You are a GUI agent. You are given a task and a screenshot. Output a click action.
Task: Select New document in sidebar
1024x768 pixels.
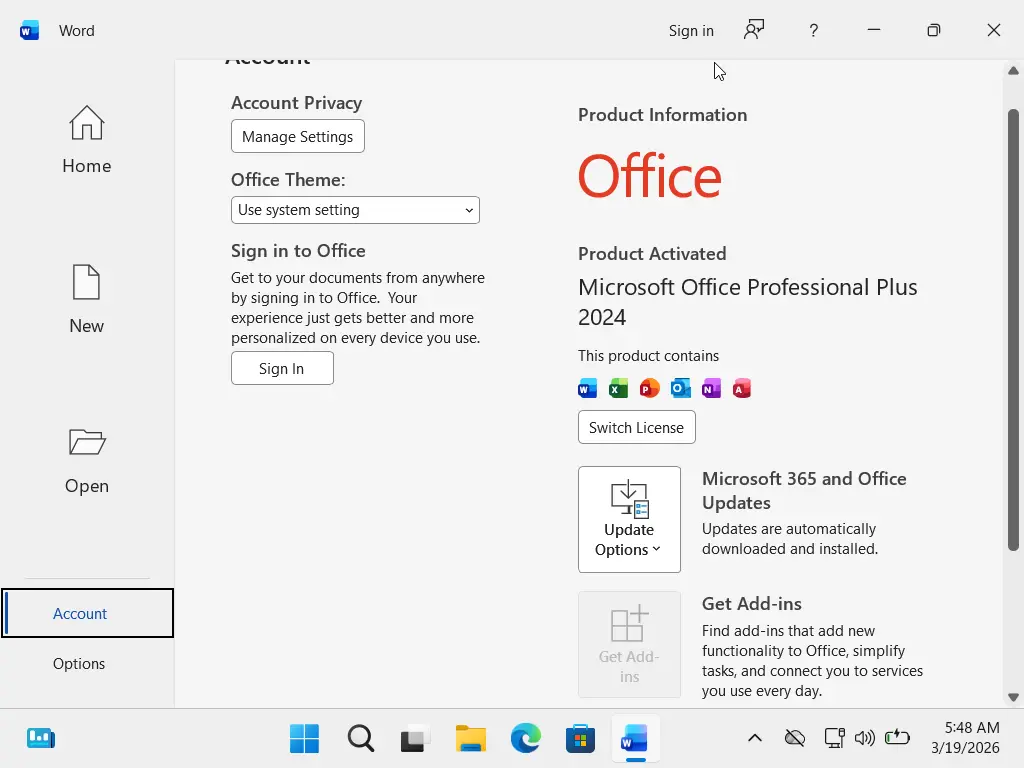point(87,300)
